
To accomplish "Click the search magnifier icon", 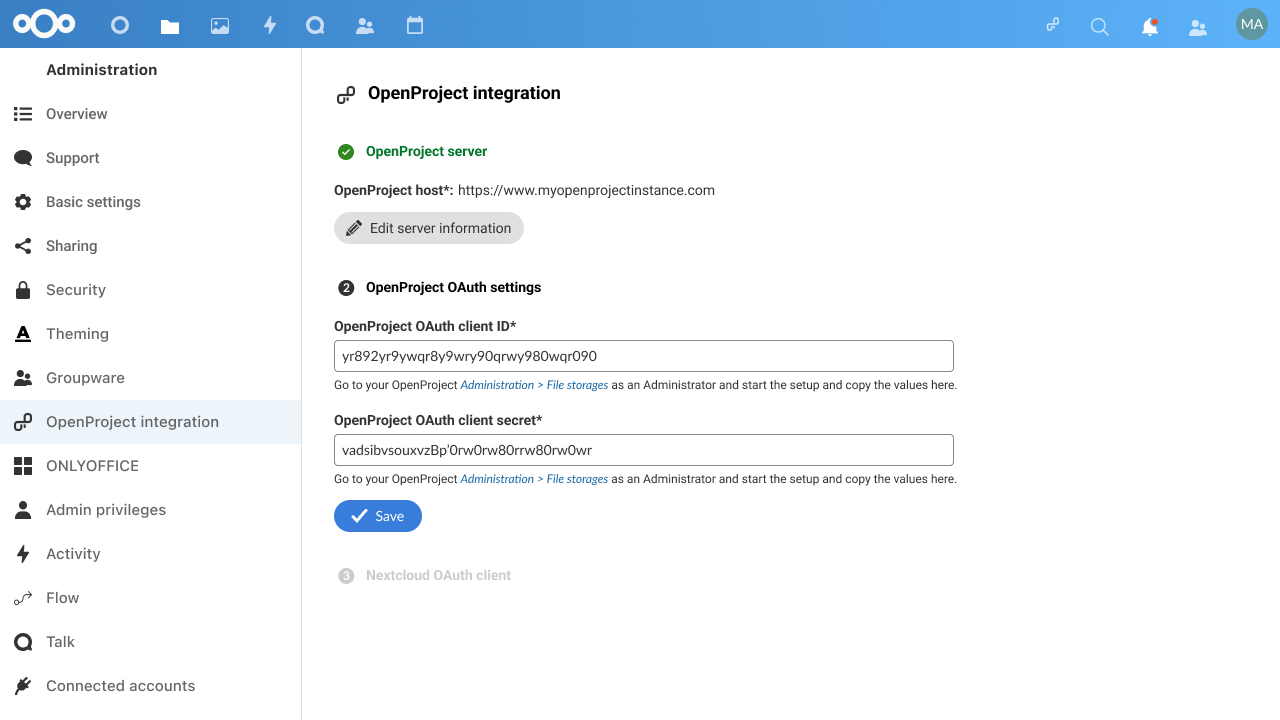I will tap(1100, 27).
